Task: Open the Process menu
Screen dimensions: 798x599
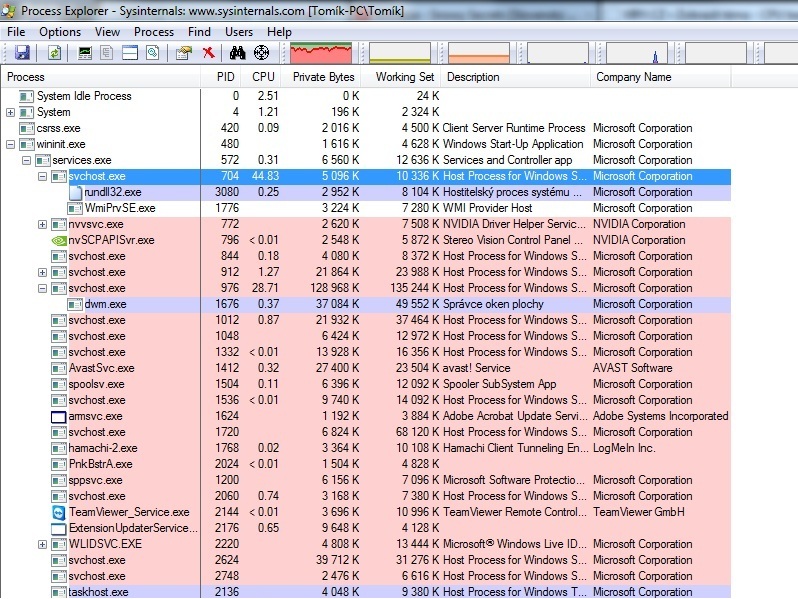Action: coord(154,31)
